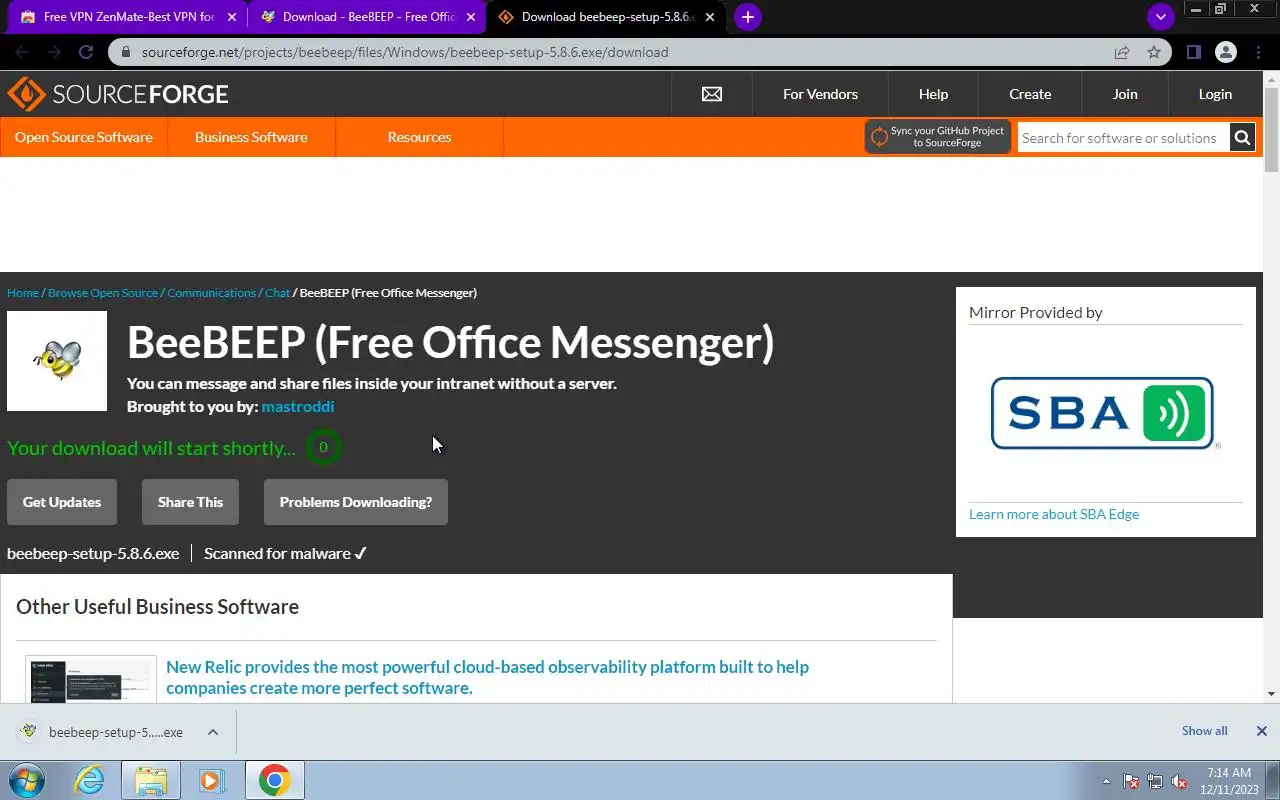Open the Open Source Software menu
The height and width of the screenshot is (800, 1280).
point(84,137)
